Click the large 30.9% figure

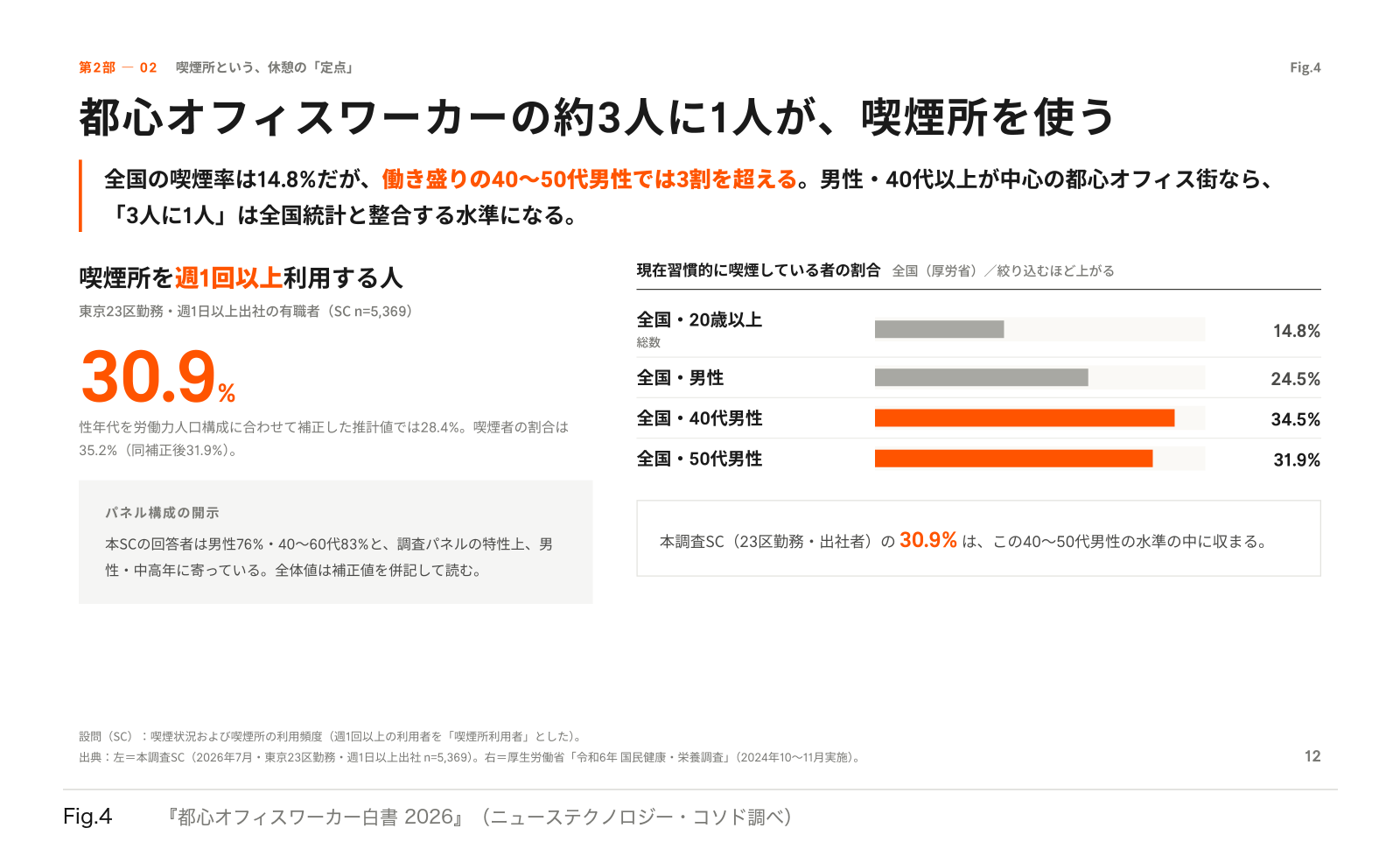157,377
